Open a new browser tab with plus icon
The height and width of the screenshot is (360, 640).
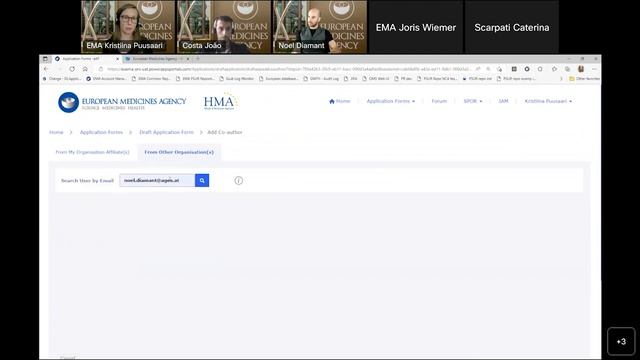pos(198,59)
